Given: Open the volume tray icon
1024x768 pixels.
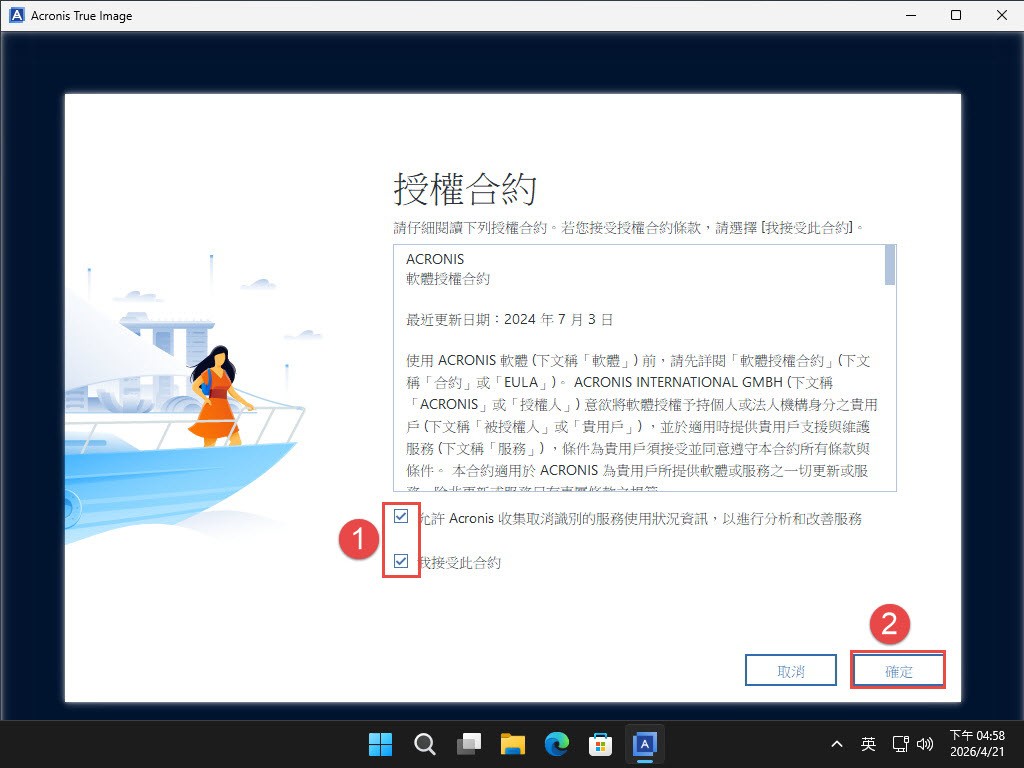Looking at the screenshot, I should click(x=924, y=744).
